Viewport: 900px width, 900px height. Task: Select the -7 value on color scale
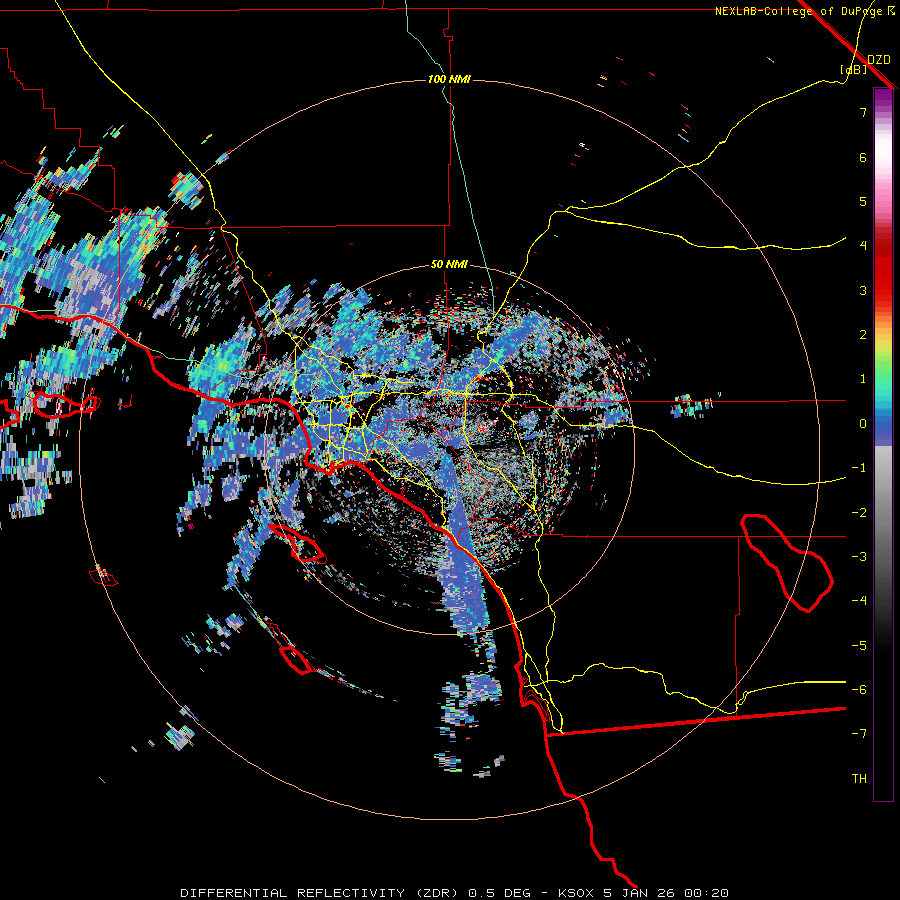[x=859, y=734]
